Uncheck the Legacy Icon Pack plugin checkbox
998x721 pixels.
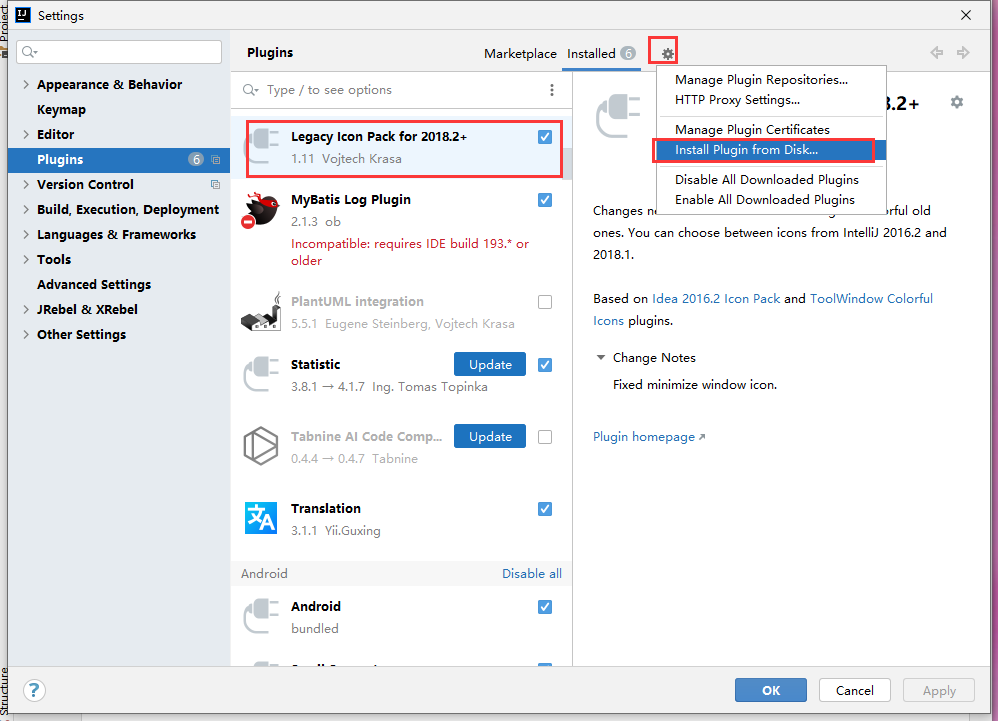coord(545,137)
